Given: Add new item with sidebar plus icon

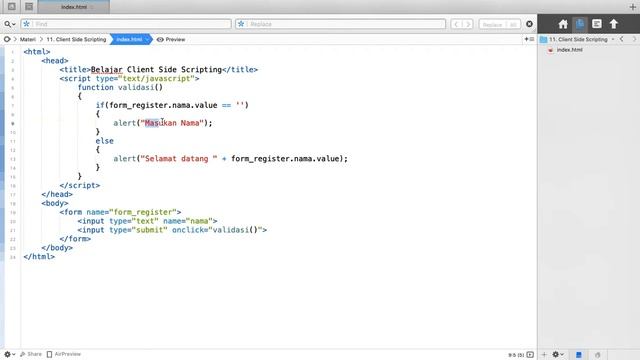Looking at the screenshot, I should [544, 355].
